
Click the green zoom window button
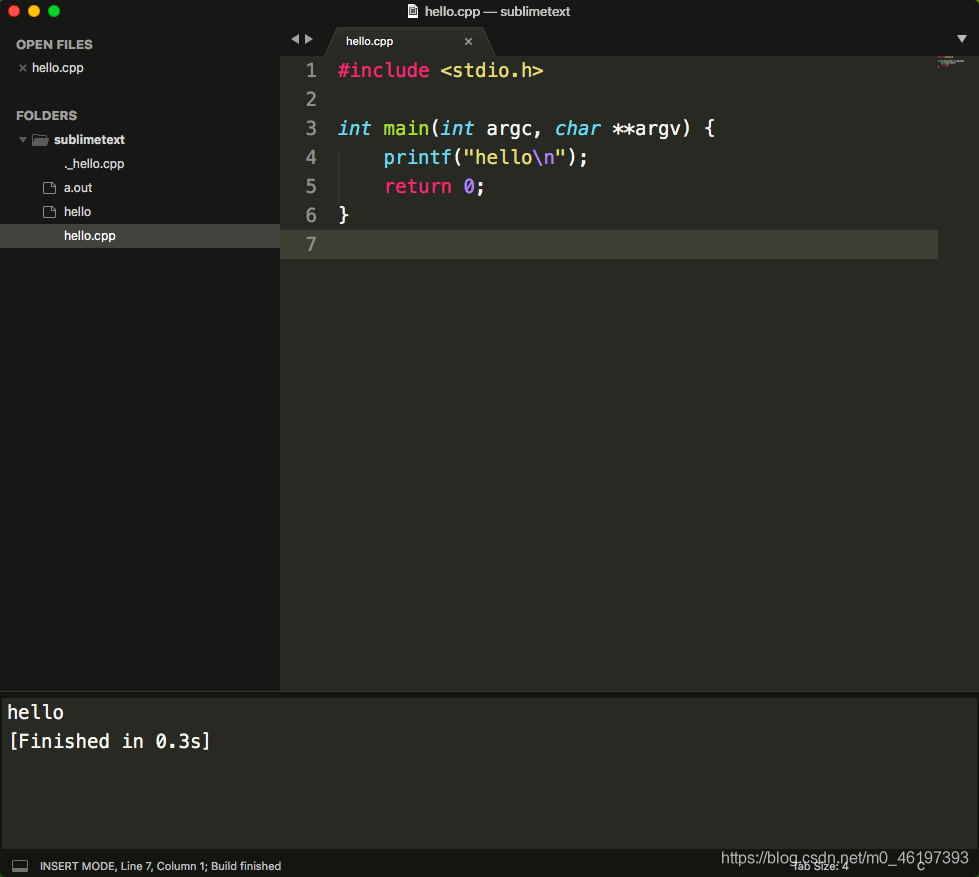click(x=54, y=11)
